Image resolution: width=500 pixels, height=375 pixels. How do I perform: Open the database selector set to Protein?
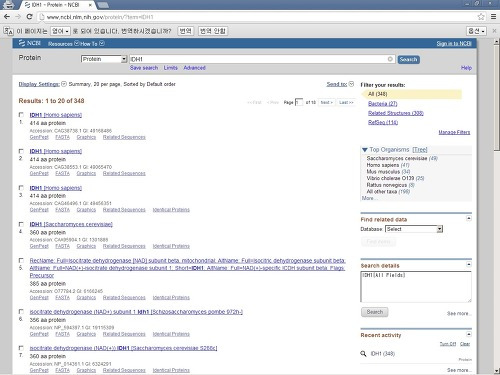(x=104, y=59)
